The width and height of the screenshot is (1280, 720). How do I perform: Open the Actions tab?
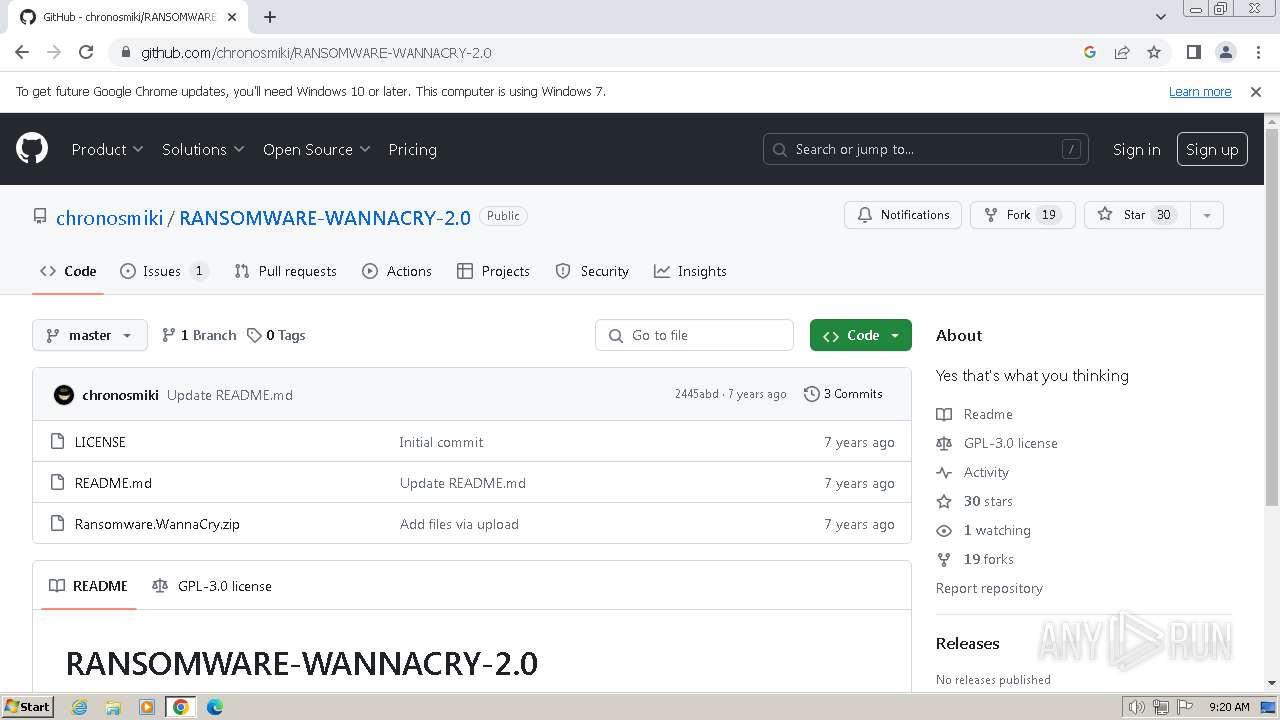coord(397,271)
